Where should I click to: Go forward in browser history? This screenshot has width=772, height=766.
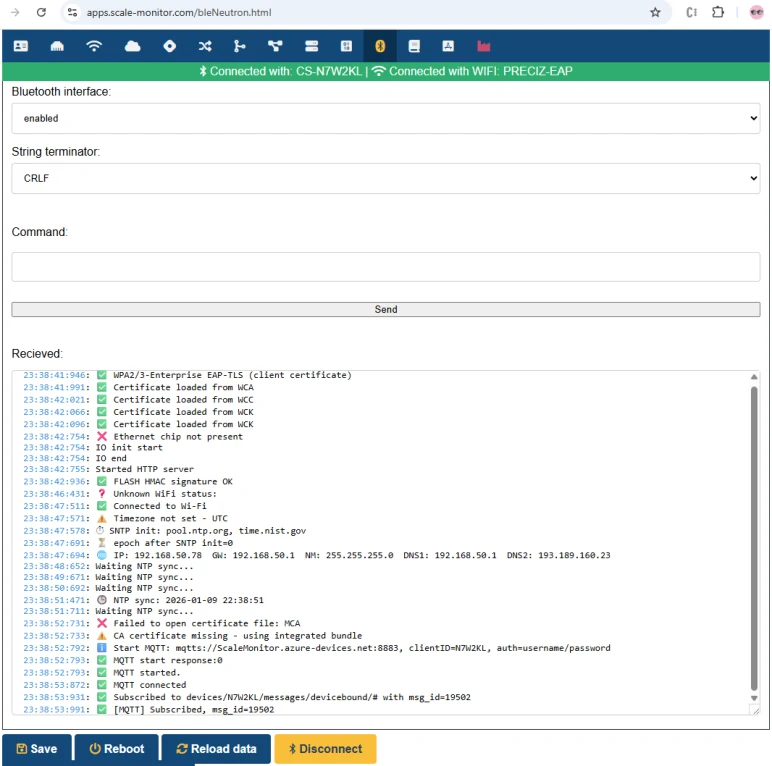[x=15, y=12]
